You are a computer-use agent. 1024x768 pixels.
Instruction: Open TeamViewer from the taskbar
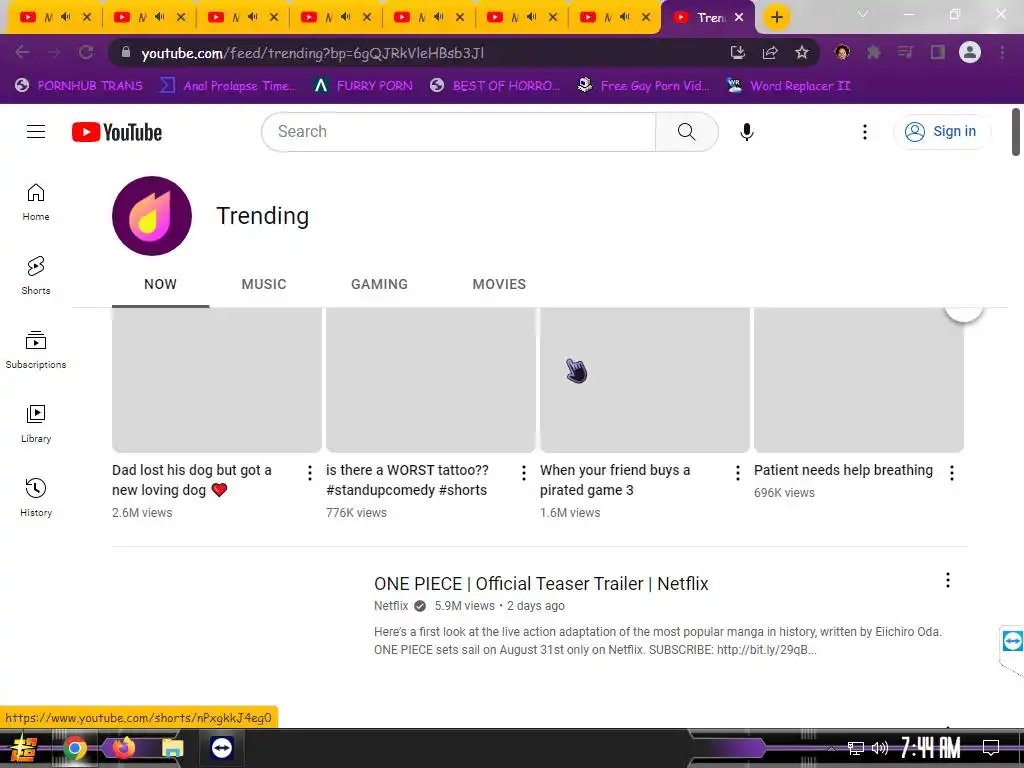tap(221, 748)
